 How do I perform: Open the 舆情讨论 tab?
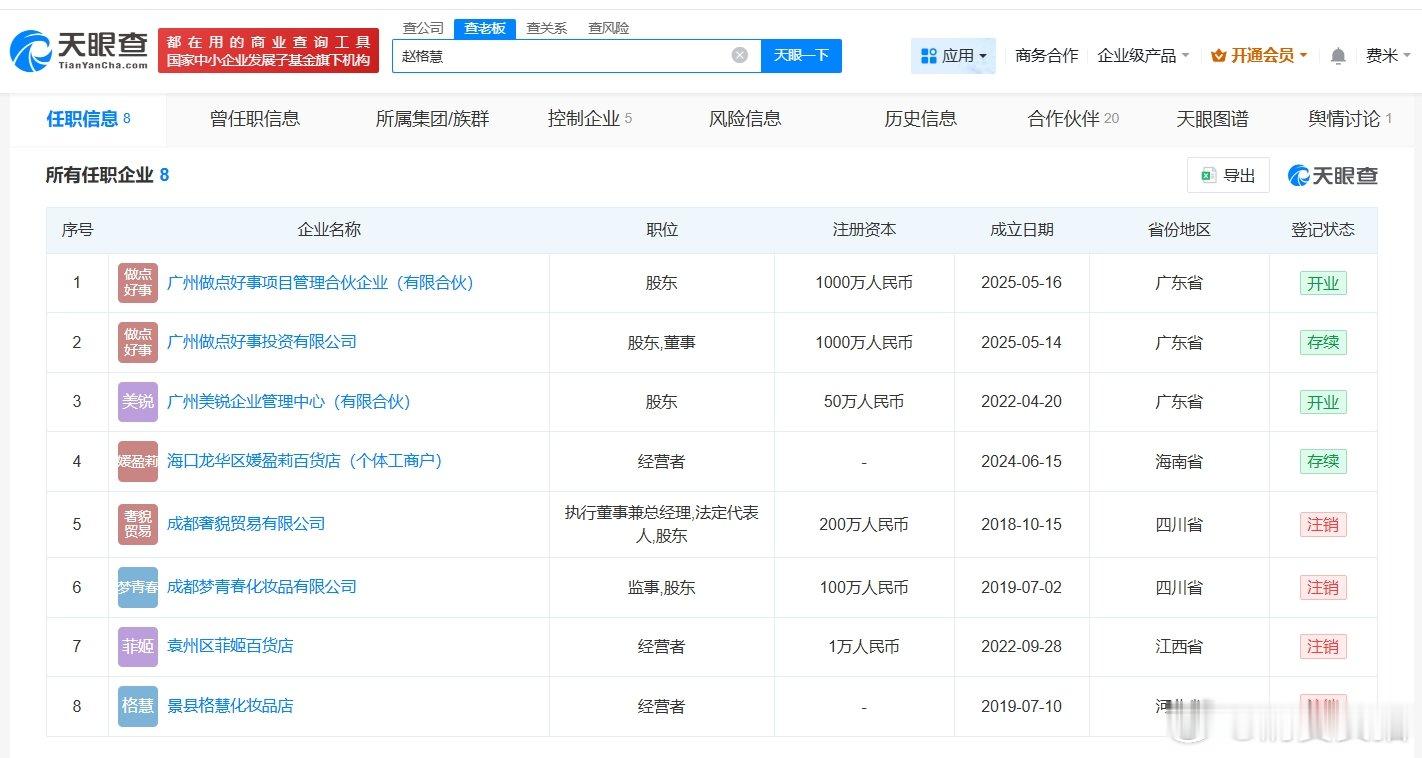(1350, 119)
